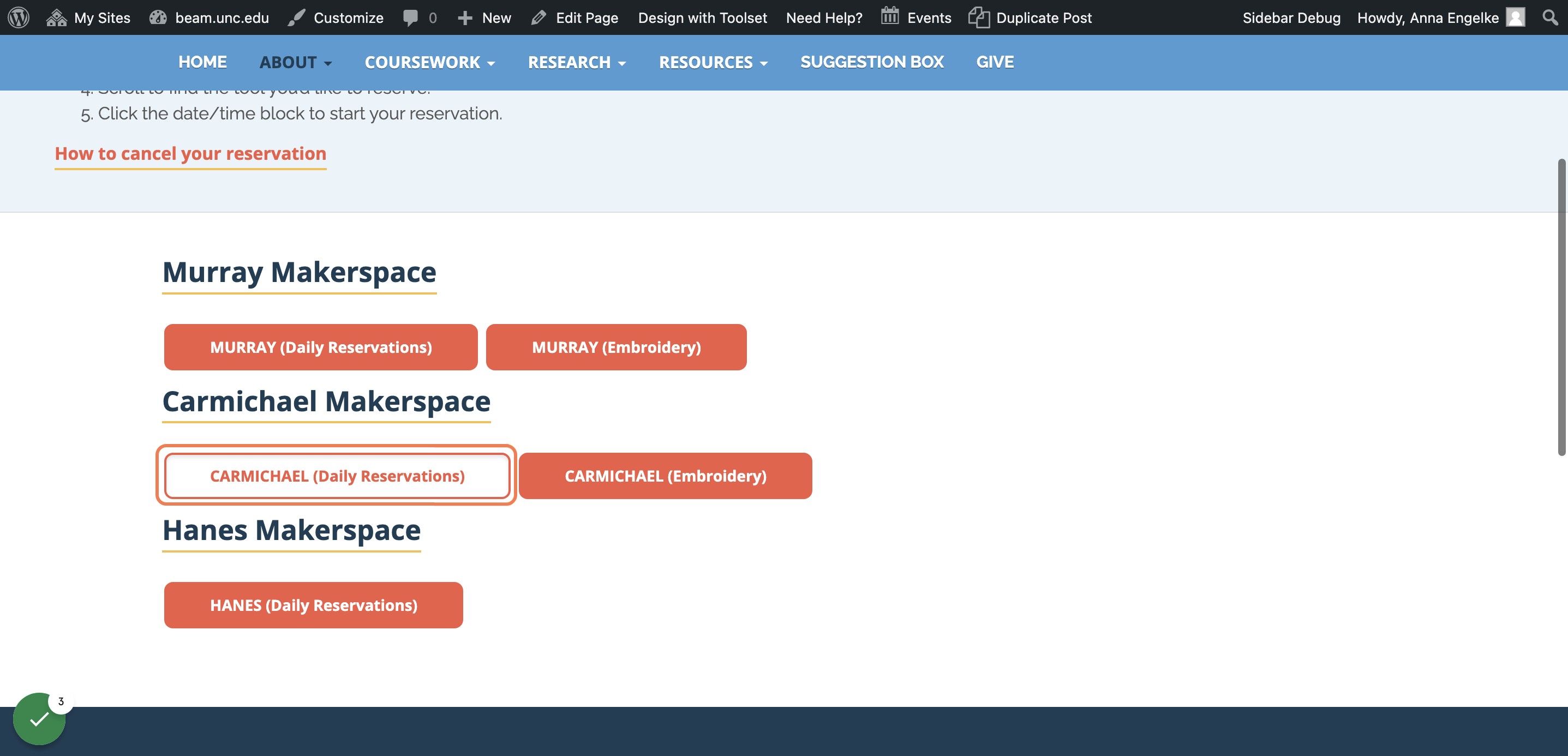Click the step 5 date/time block instruction text
This screenshot has height=756, width=1568.
300,114
